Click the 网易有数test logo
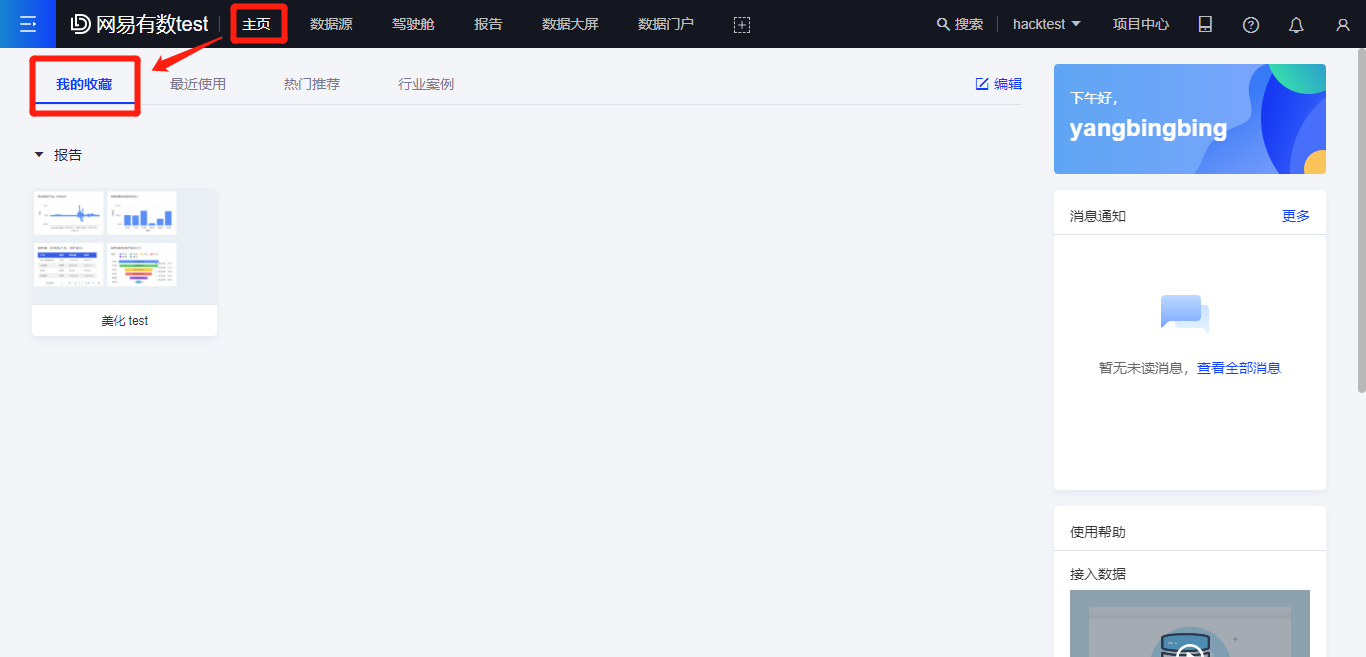The image size is (1366, 657). (x=139, y=24)
